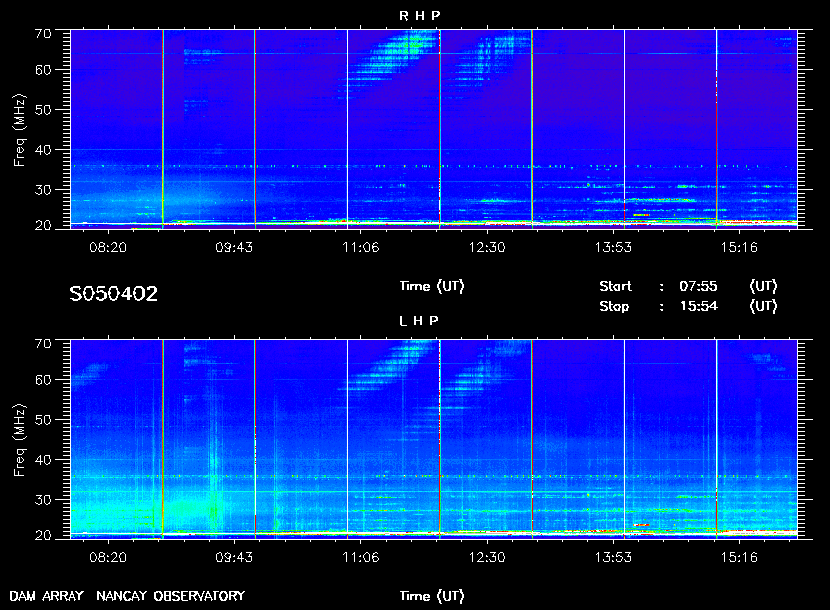The width and height of the screenshot is (830, 610).
Task: Click the 15:16 tick label on RHP plot
Action: pos(739,247)
